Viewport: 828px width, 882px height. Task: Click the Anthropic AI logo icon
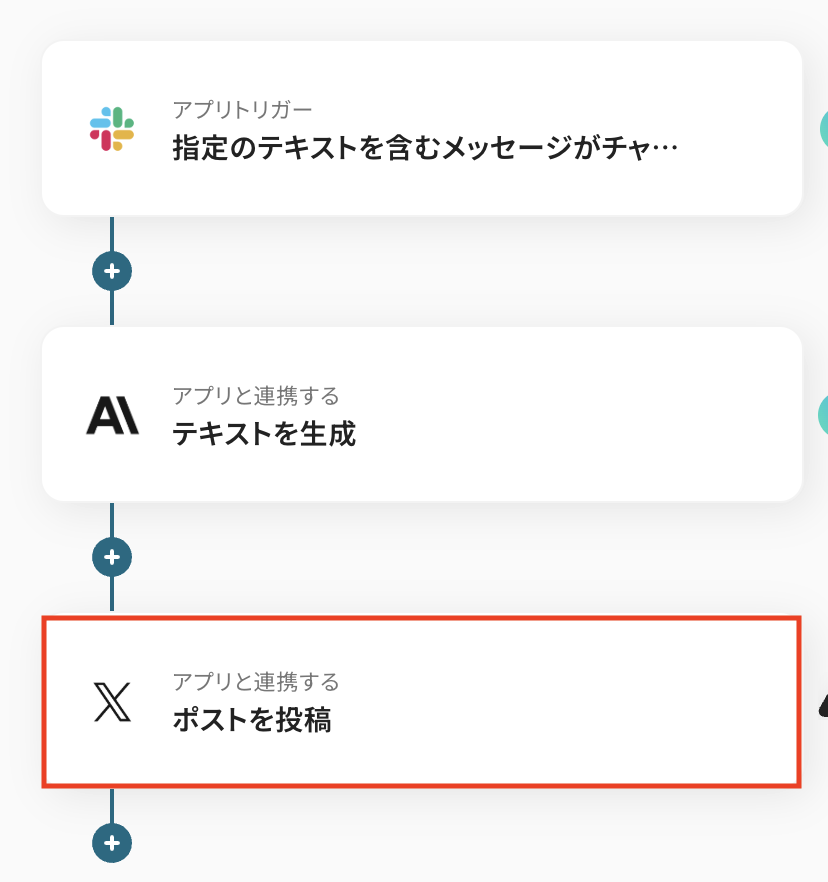[x=112, y=414]
